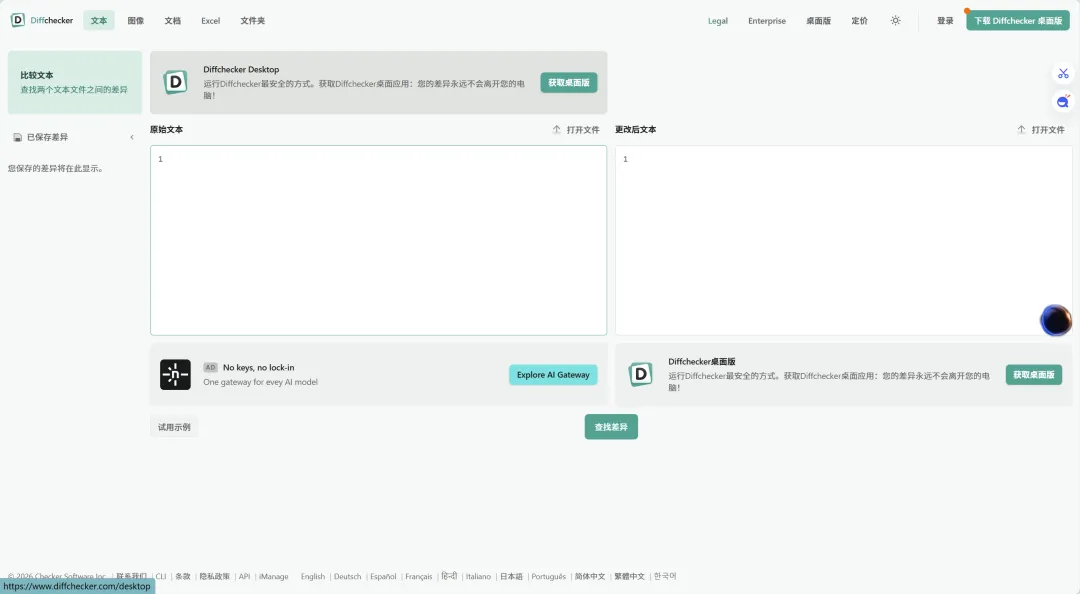Image resolution: width=1080 pixels, height=594 pixels.
Task: Open the Legal link
Action: 718,21
